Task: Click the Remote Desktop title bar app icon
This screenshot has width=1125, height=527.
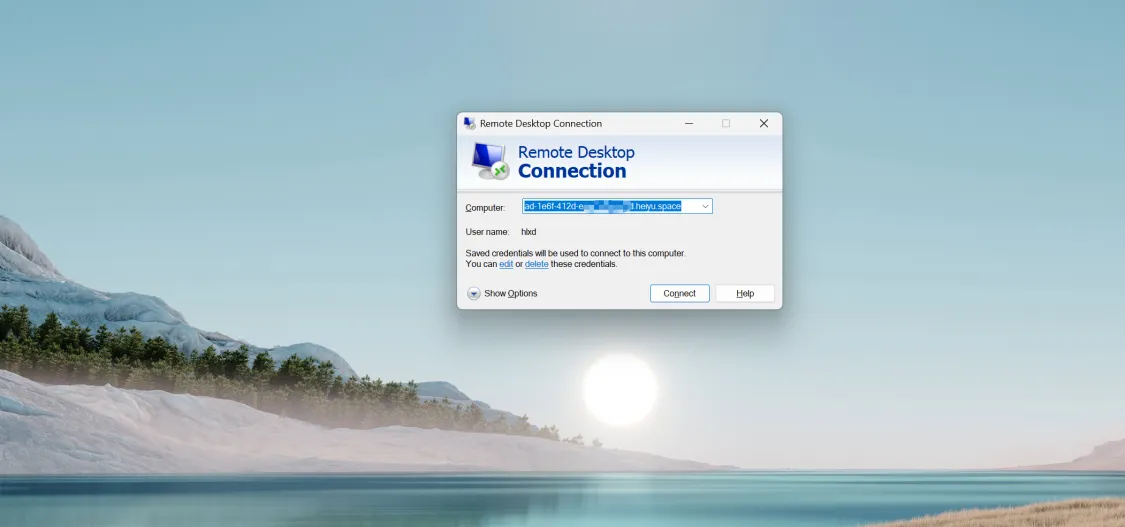Action: coord(469,123)
